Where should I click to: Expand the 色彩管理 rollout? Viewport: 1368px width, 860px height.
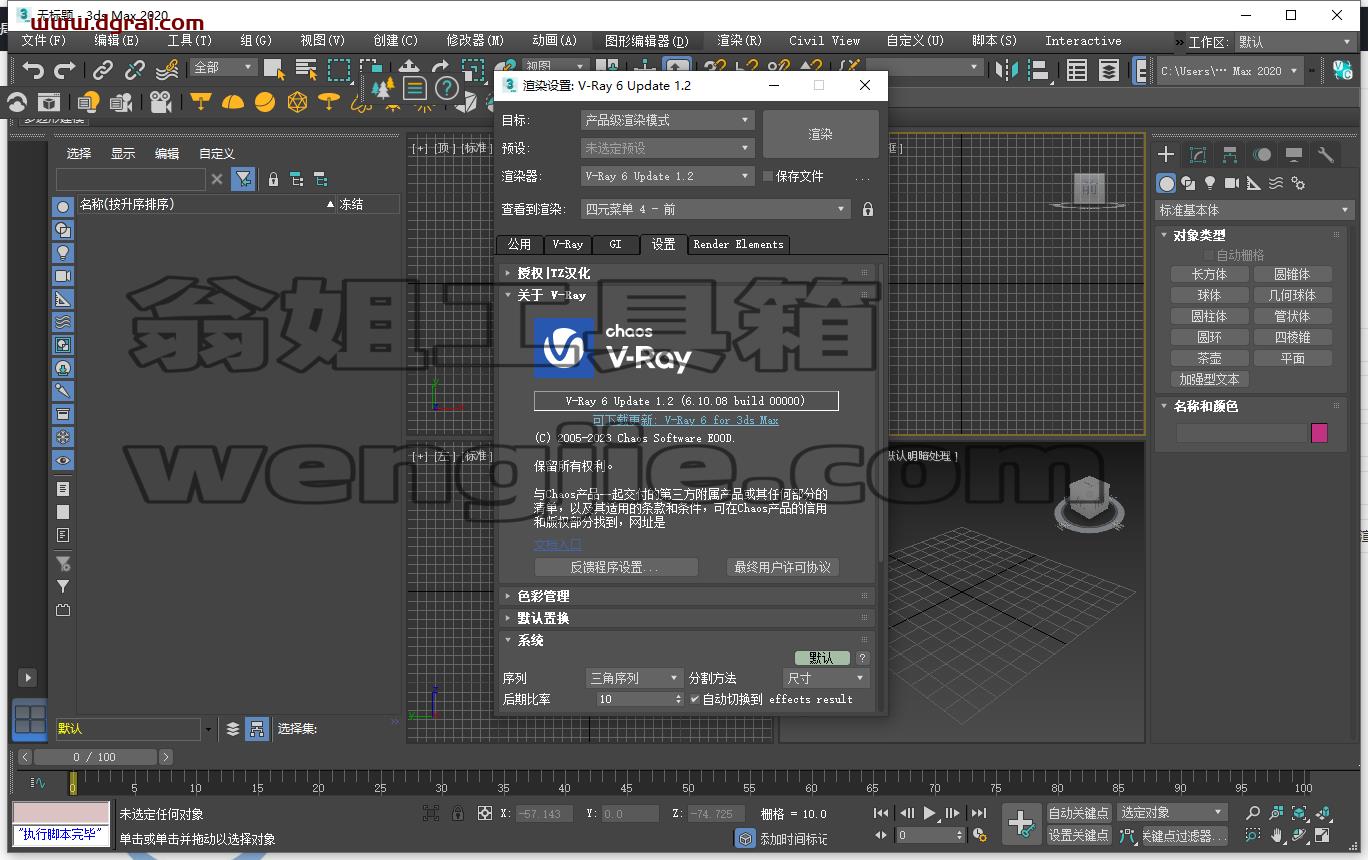[x=686, y=596]
